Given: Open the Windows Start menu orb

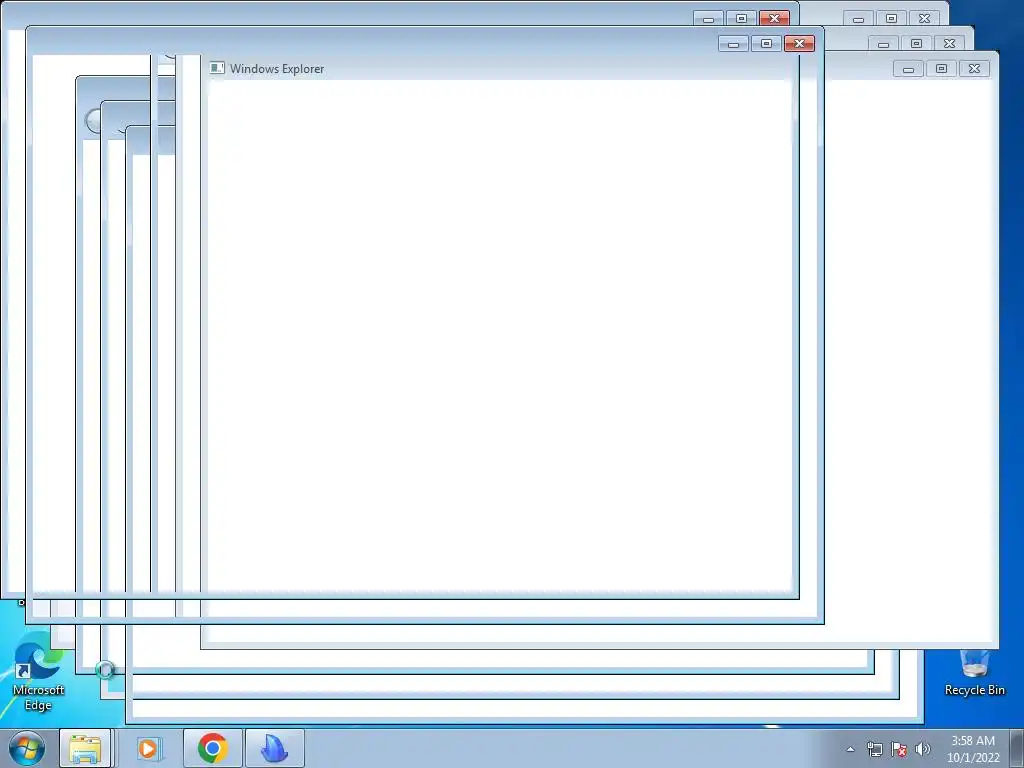Looking at the screenshot, I should [27, 748].
